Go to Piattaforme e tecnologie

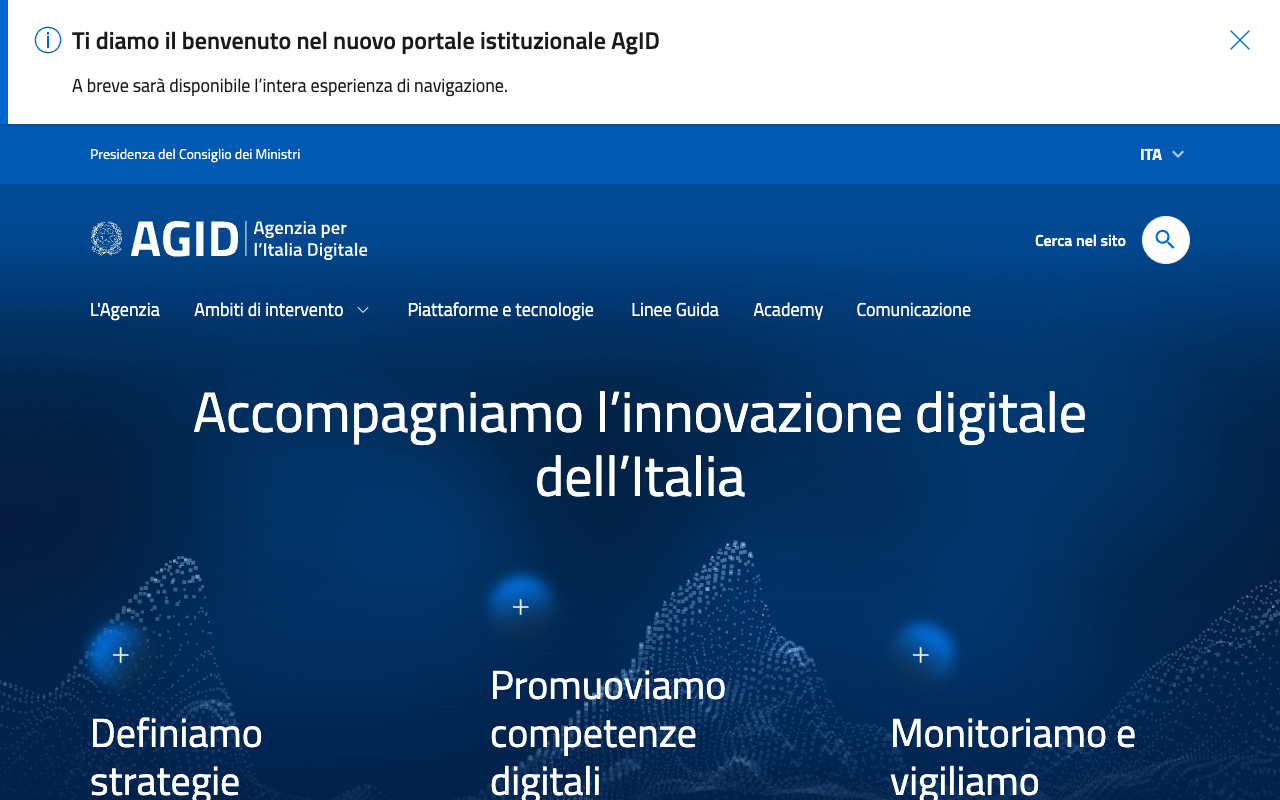[x=501, y=310]
